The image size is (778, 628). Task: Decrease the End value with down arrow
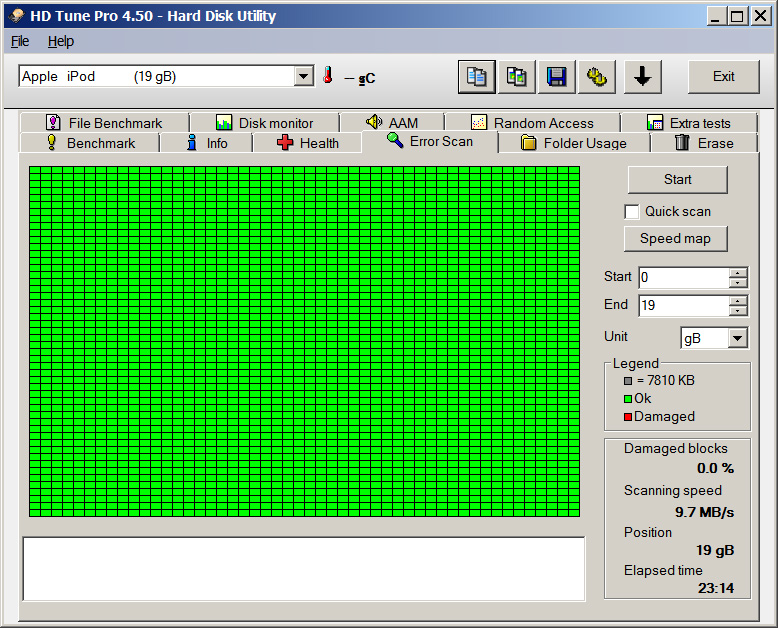(x=738, y=311)
